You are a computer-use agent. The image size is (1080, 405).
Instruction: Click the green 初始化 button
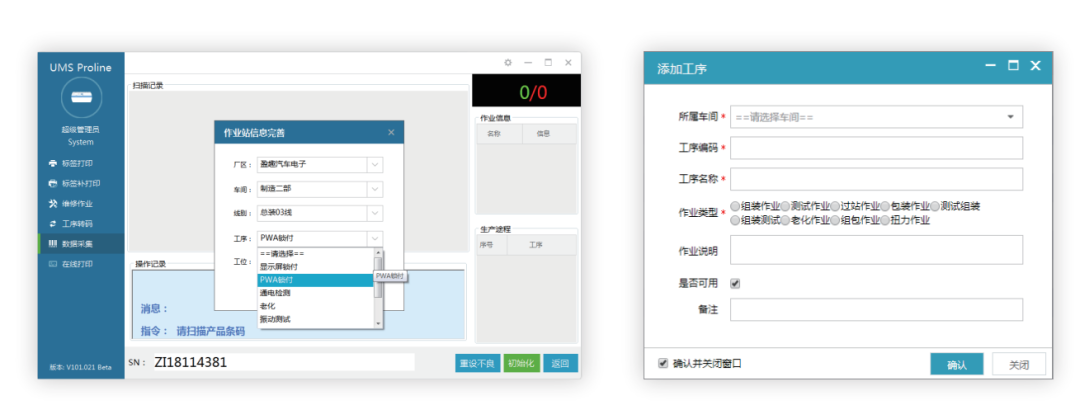pyautogui.click(x=521, y=364)
